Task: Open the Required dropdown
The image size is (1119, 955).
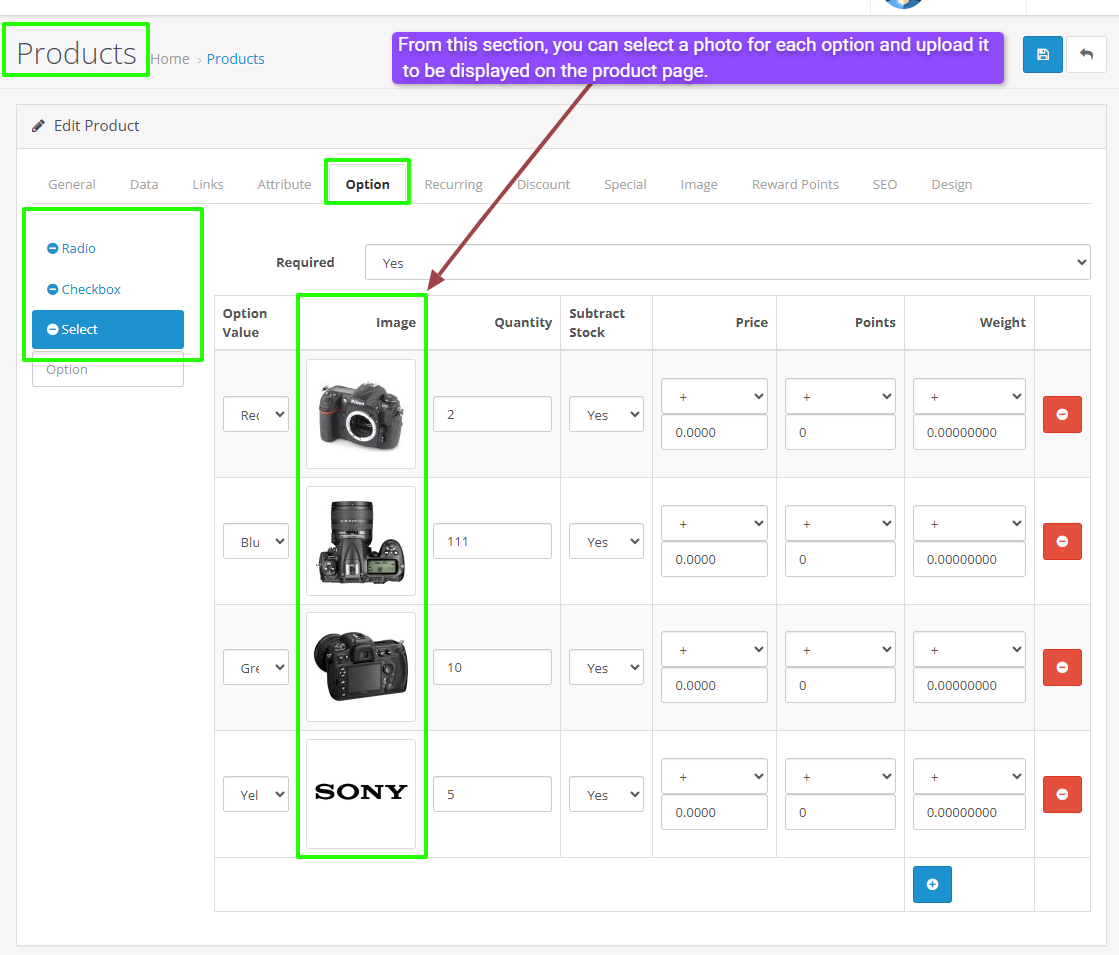Action: [x=727, y=263]
